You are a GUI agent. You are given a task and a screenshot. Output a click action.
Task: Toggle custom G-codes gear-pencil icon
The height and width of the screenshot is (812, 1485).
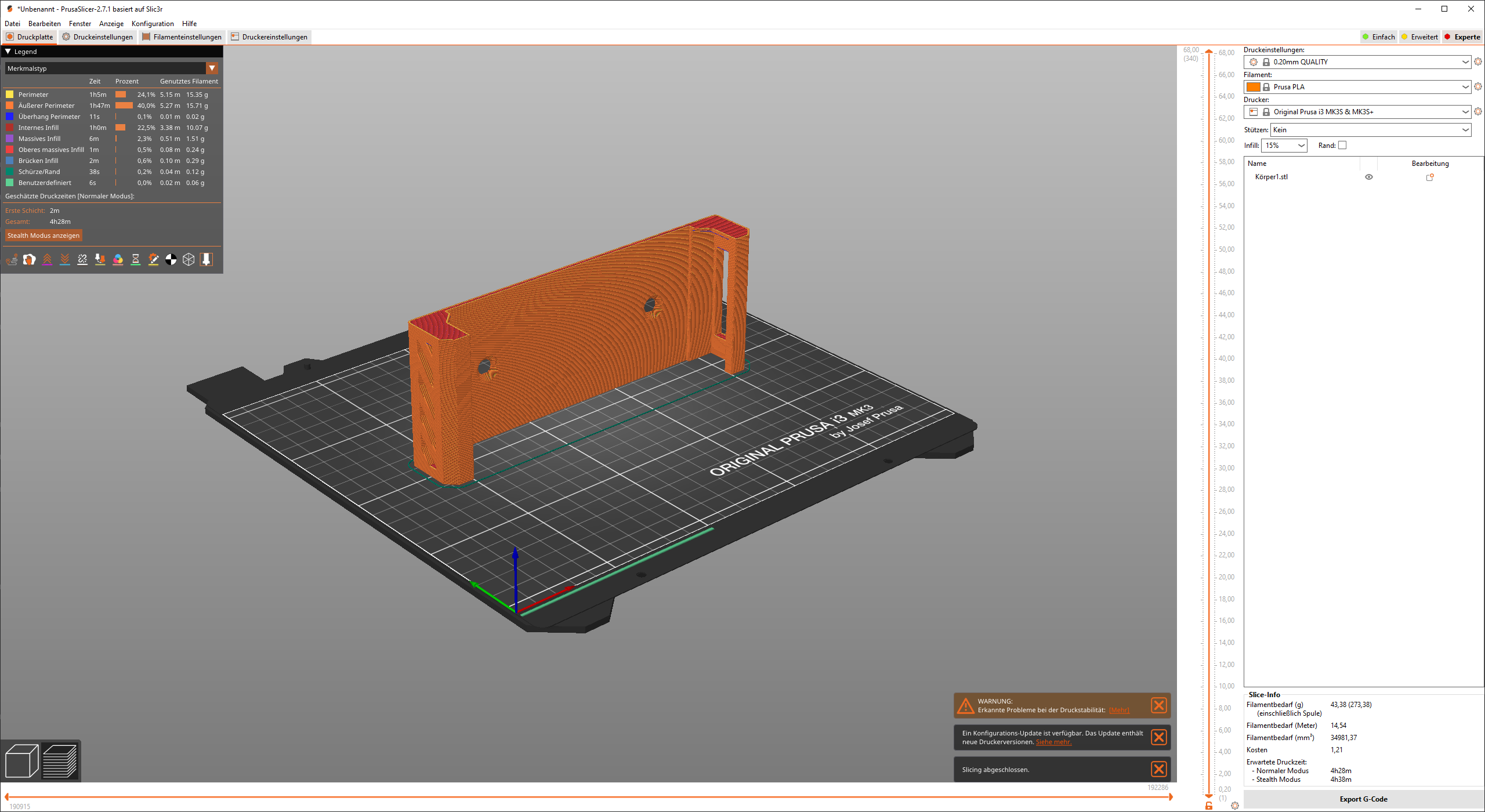click(153, 260)
